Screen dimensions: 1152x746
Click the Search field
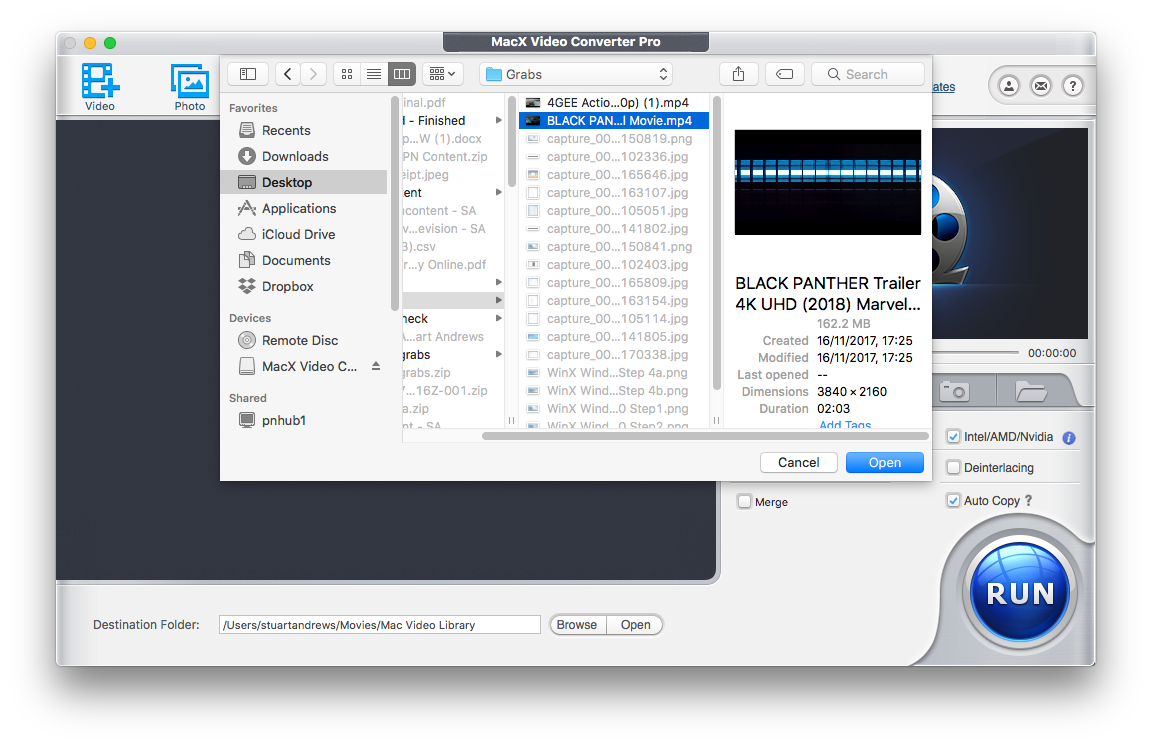click(868, 74)
